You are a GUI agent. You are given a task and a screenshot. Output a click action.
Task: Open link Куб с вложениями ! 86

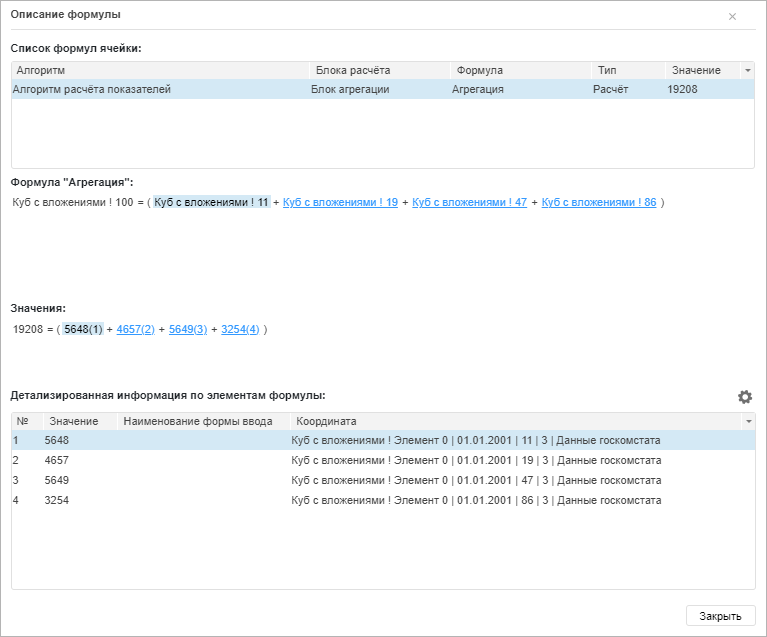pos(598,202)
